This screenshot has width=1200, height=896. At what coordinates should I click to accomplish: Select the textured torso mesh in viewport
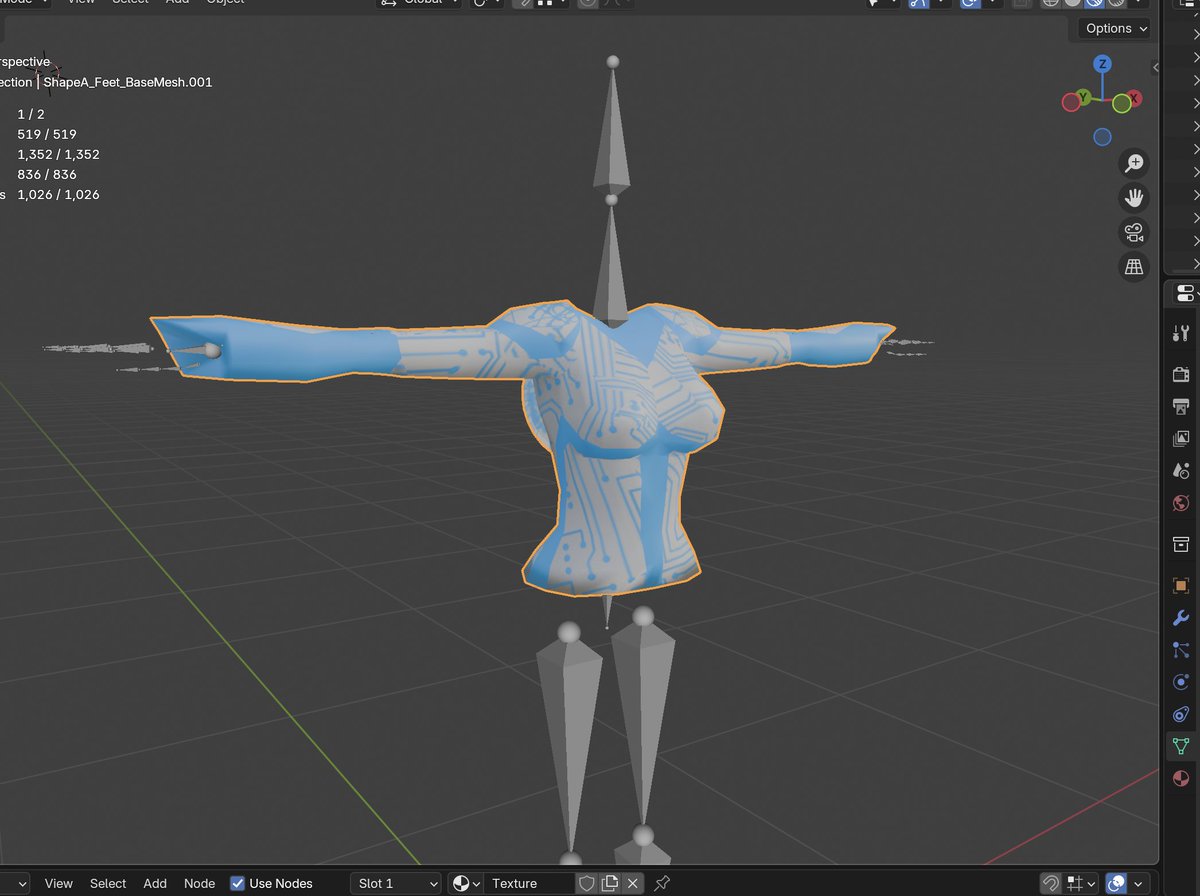pyautogui.click(x=610, y=450)
